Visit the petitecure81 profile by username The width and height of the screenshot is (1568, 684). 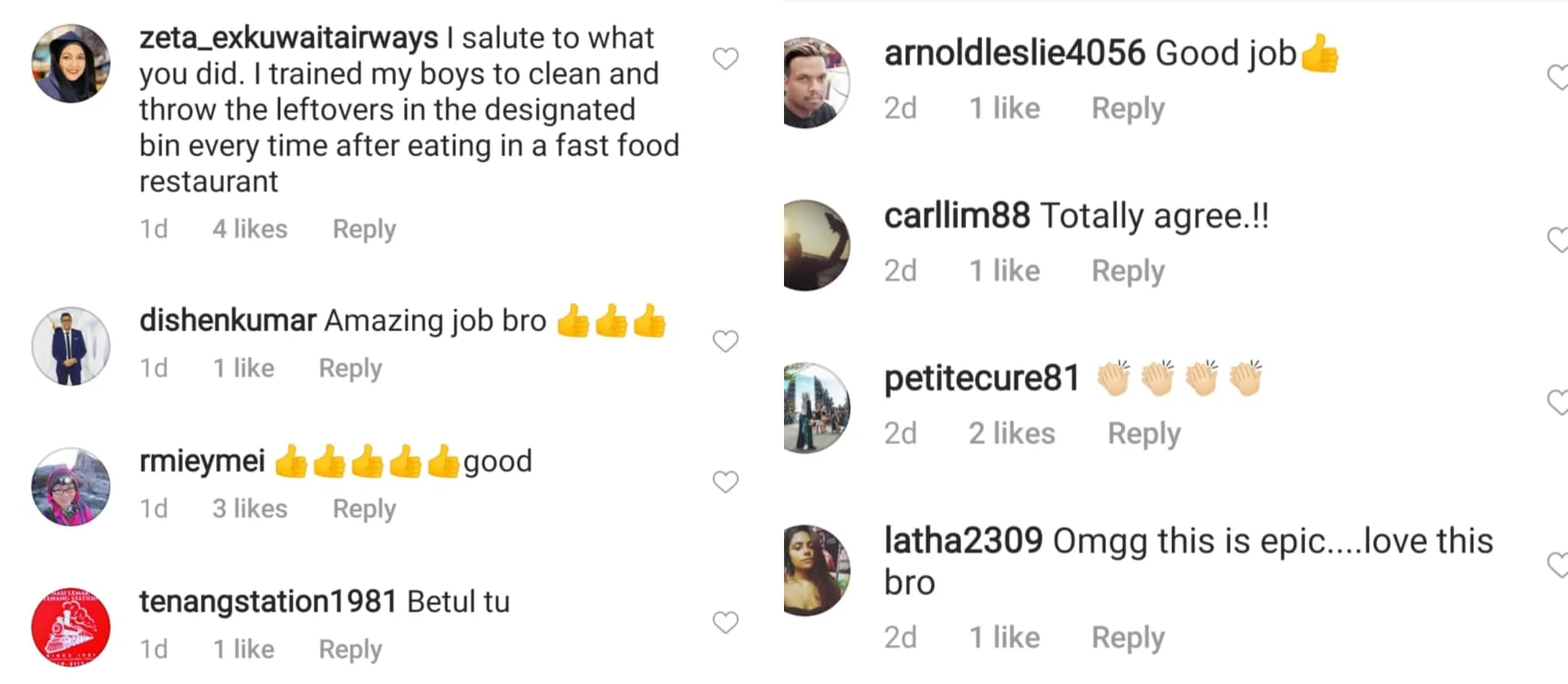click(982, 379)
